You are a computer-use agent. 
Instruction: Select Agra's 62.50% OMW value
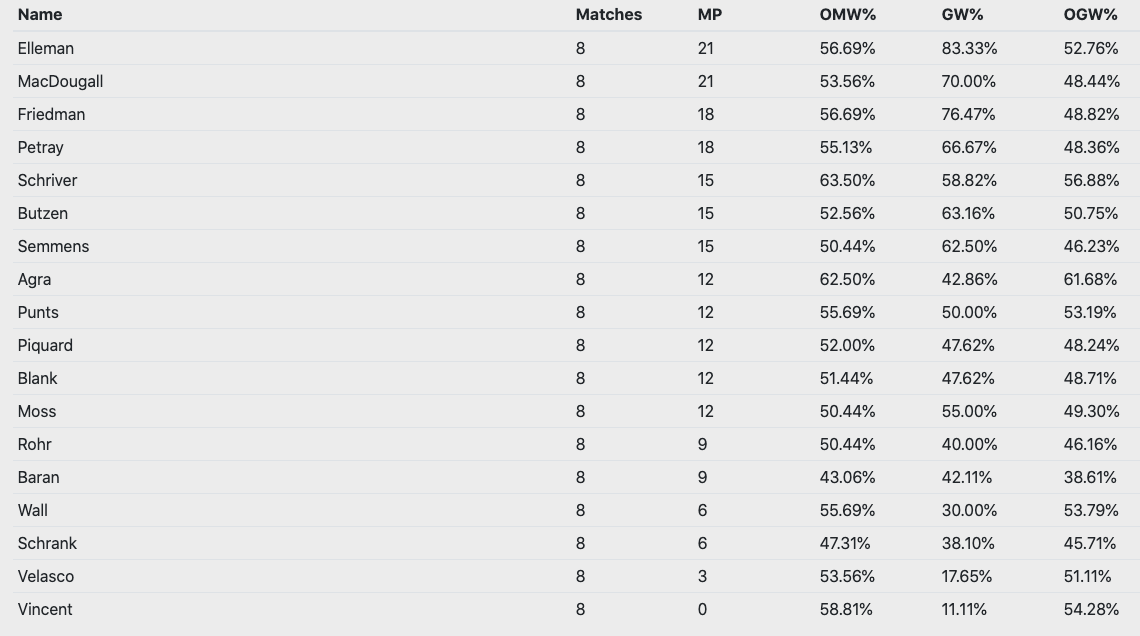point(847,279)
